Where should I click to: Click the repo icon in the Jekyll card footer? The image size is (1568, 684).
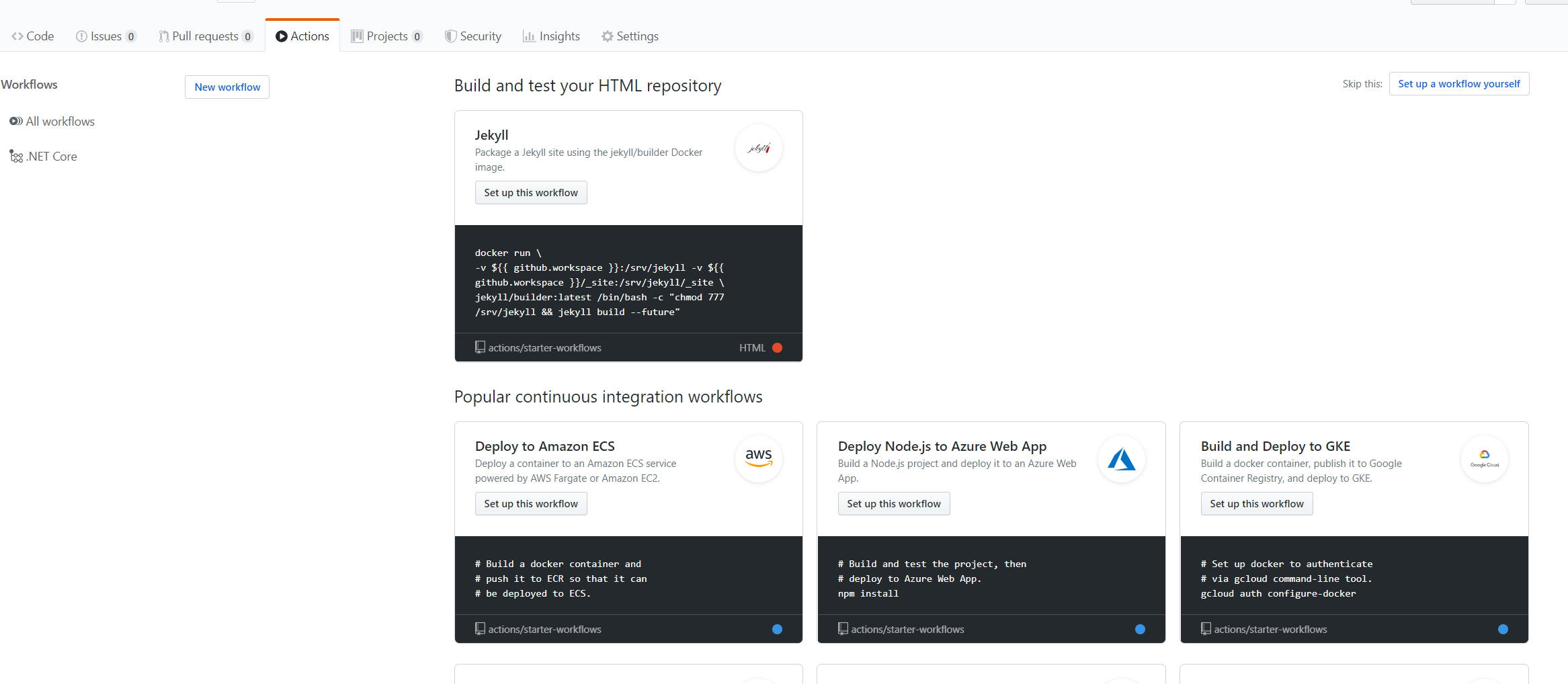(x=480, y=347)
